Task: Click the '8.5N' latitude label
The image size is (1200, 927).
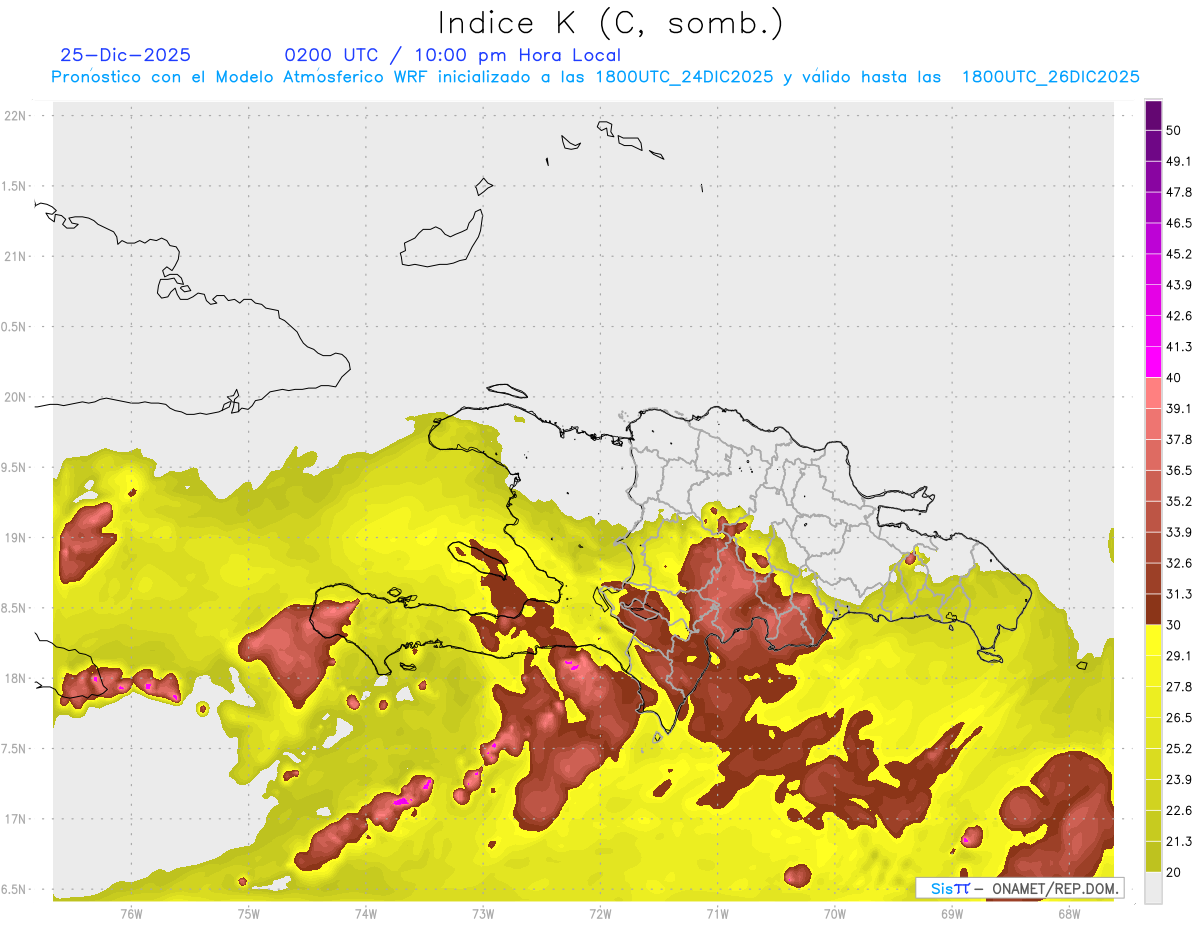Action: [15, 608]
